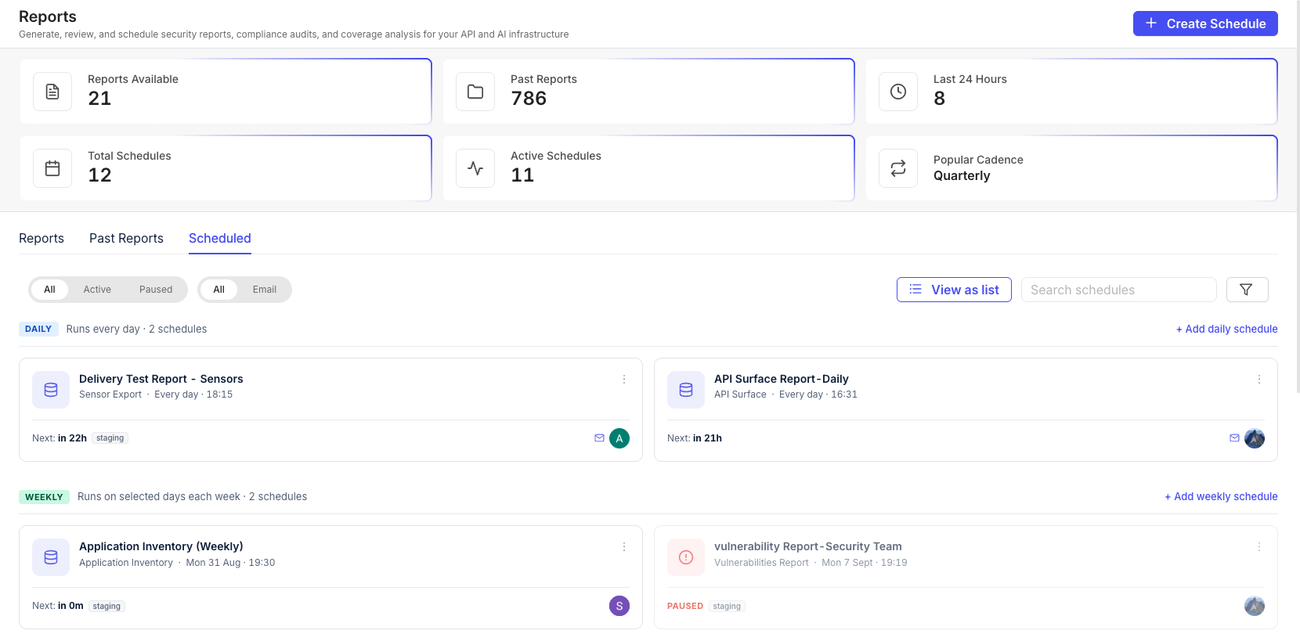
Task: Click the PAUSED status label
Action: [685, 606]
